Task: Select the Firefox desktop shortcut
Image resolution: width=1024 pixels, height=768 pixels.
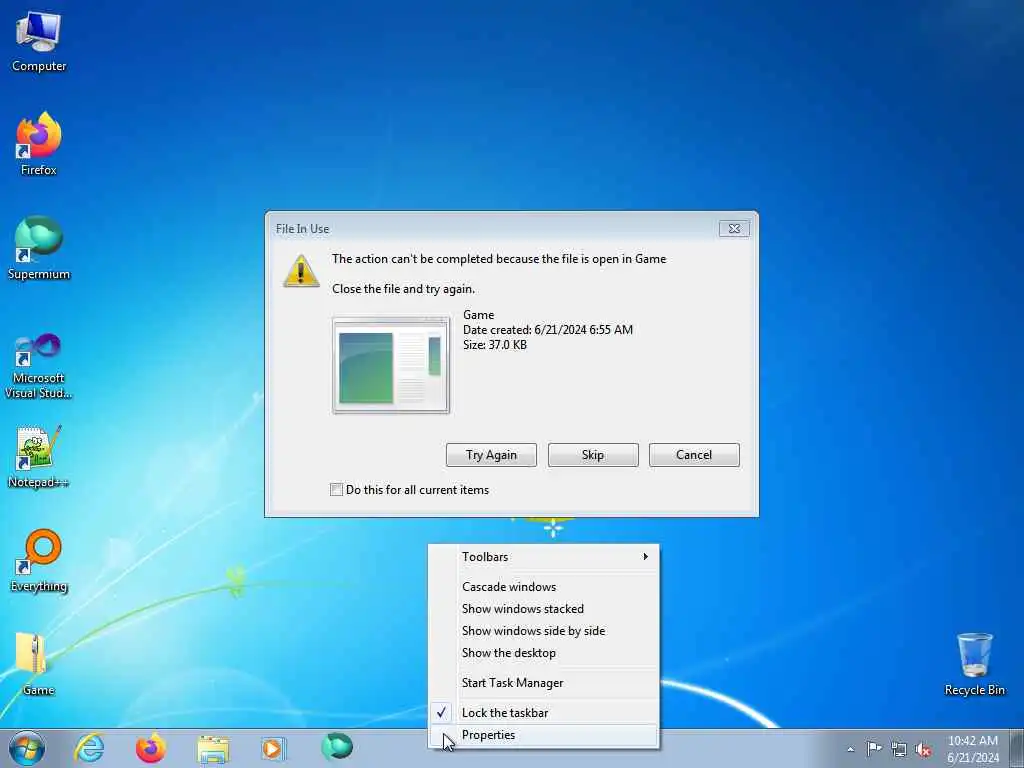Action: pos(39,144)
